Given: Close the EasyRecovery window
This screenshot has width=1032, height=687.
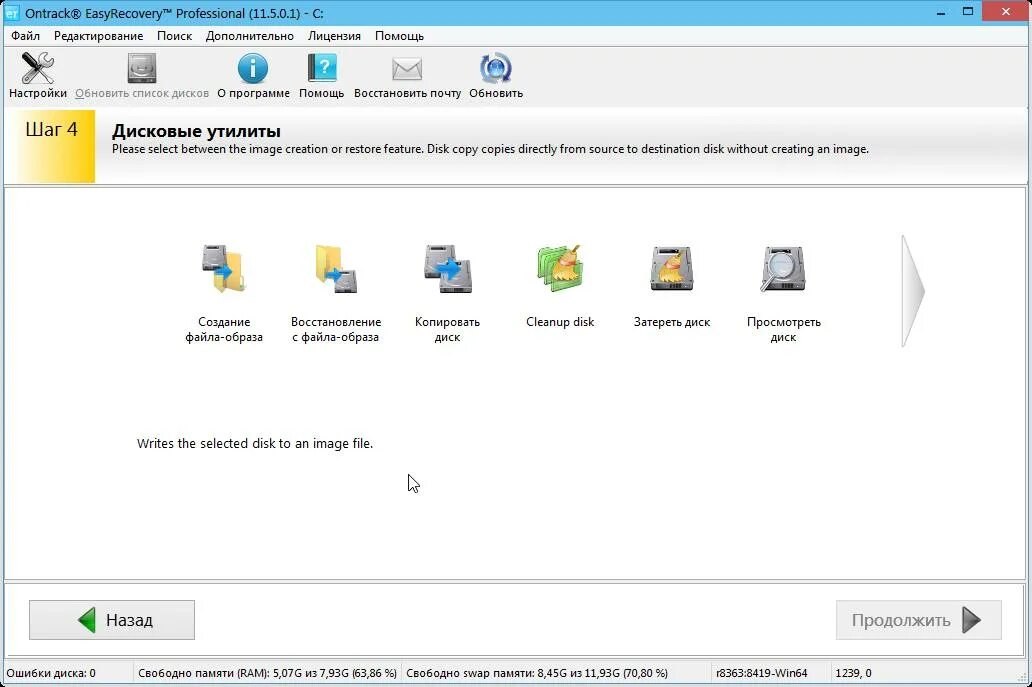Looking at the screenshot, I should pyautogui.click(x=1006, y=12).
